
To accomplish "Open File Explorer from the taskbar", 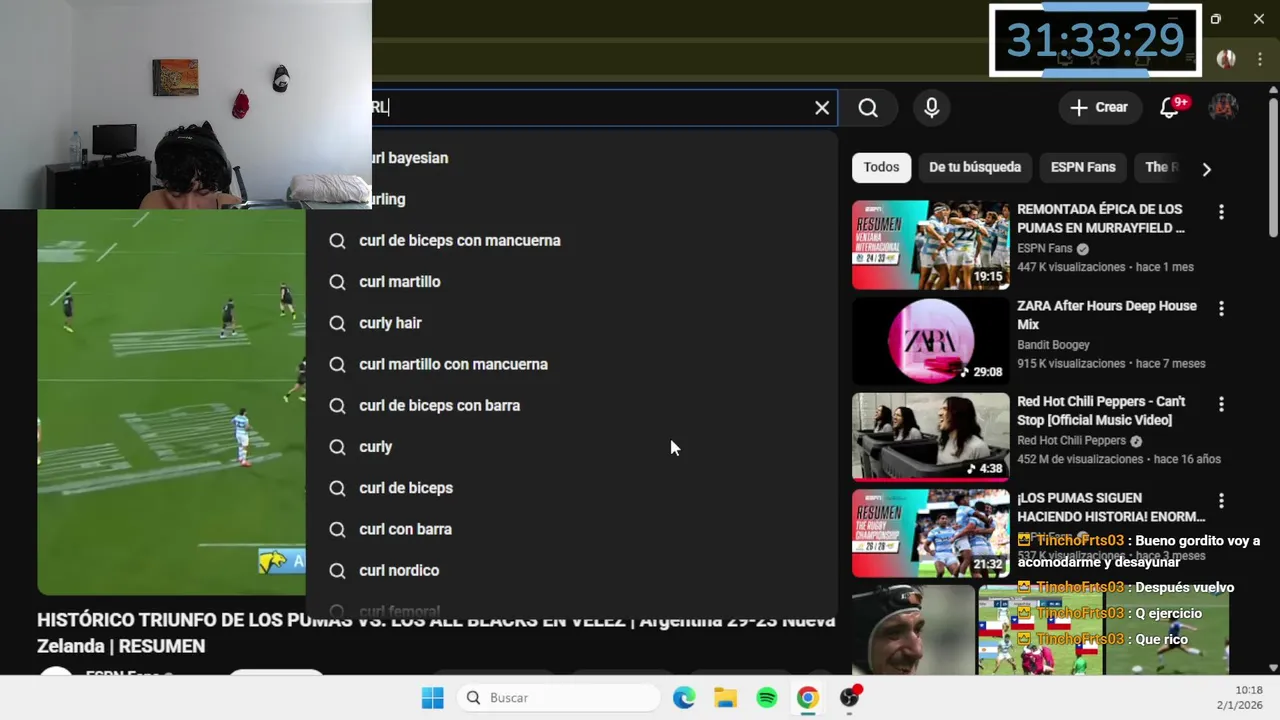I will [x=725, y=698].
